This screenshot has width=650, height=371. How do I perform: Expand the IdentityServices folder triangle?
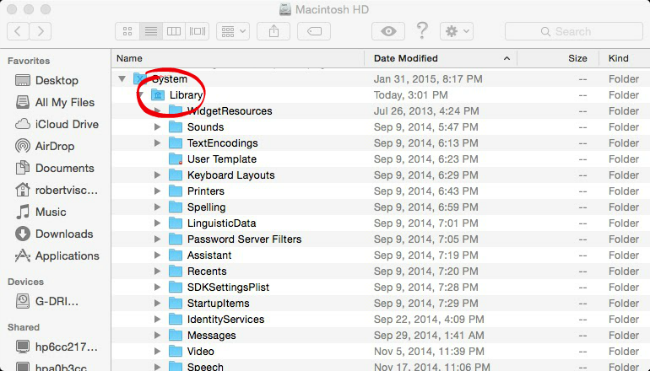tap(157, 319)
